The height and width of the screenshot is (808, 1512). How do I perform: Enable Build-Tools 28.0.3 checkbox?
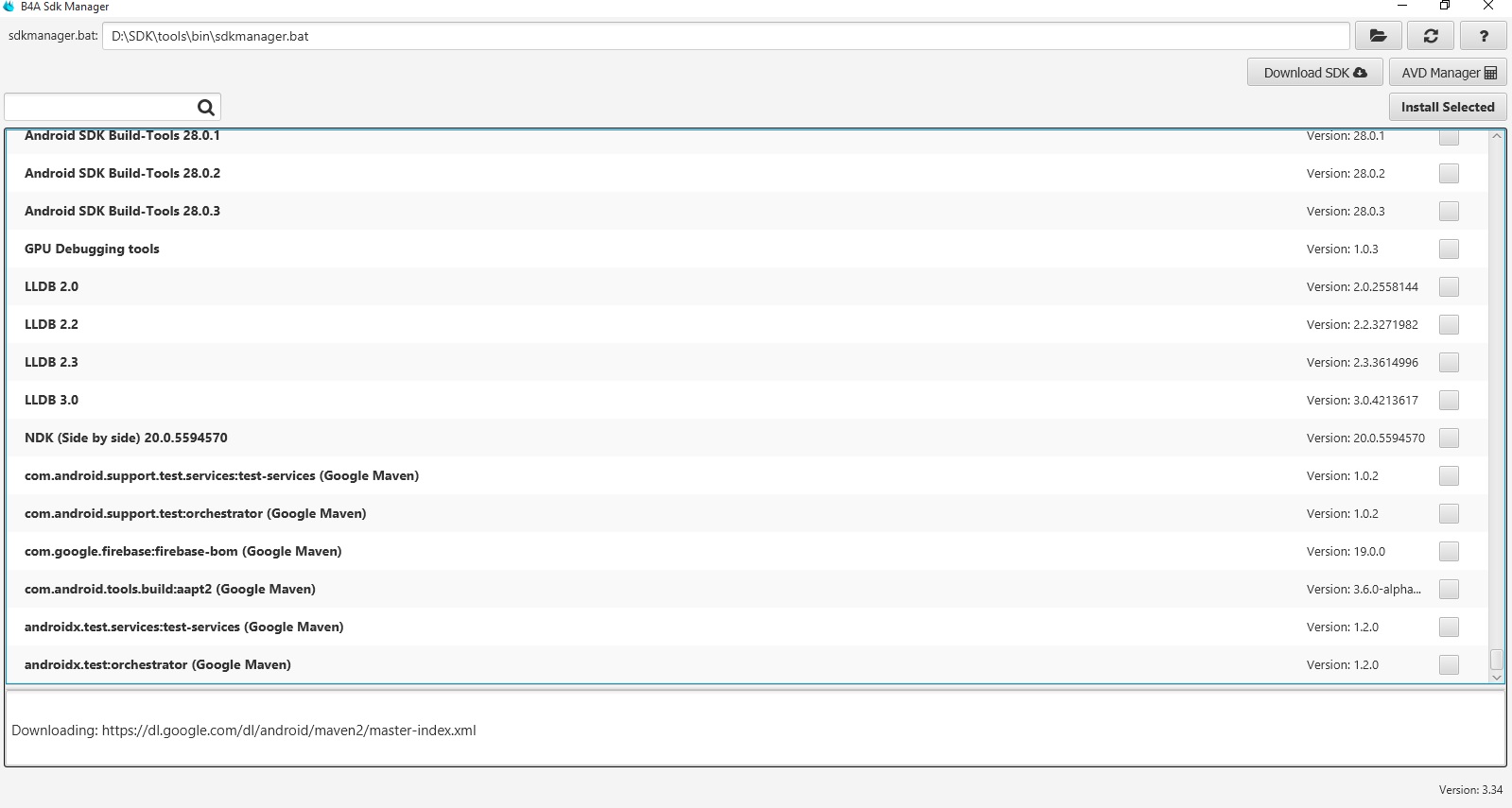tap(1448, 211)
